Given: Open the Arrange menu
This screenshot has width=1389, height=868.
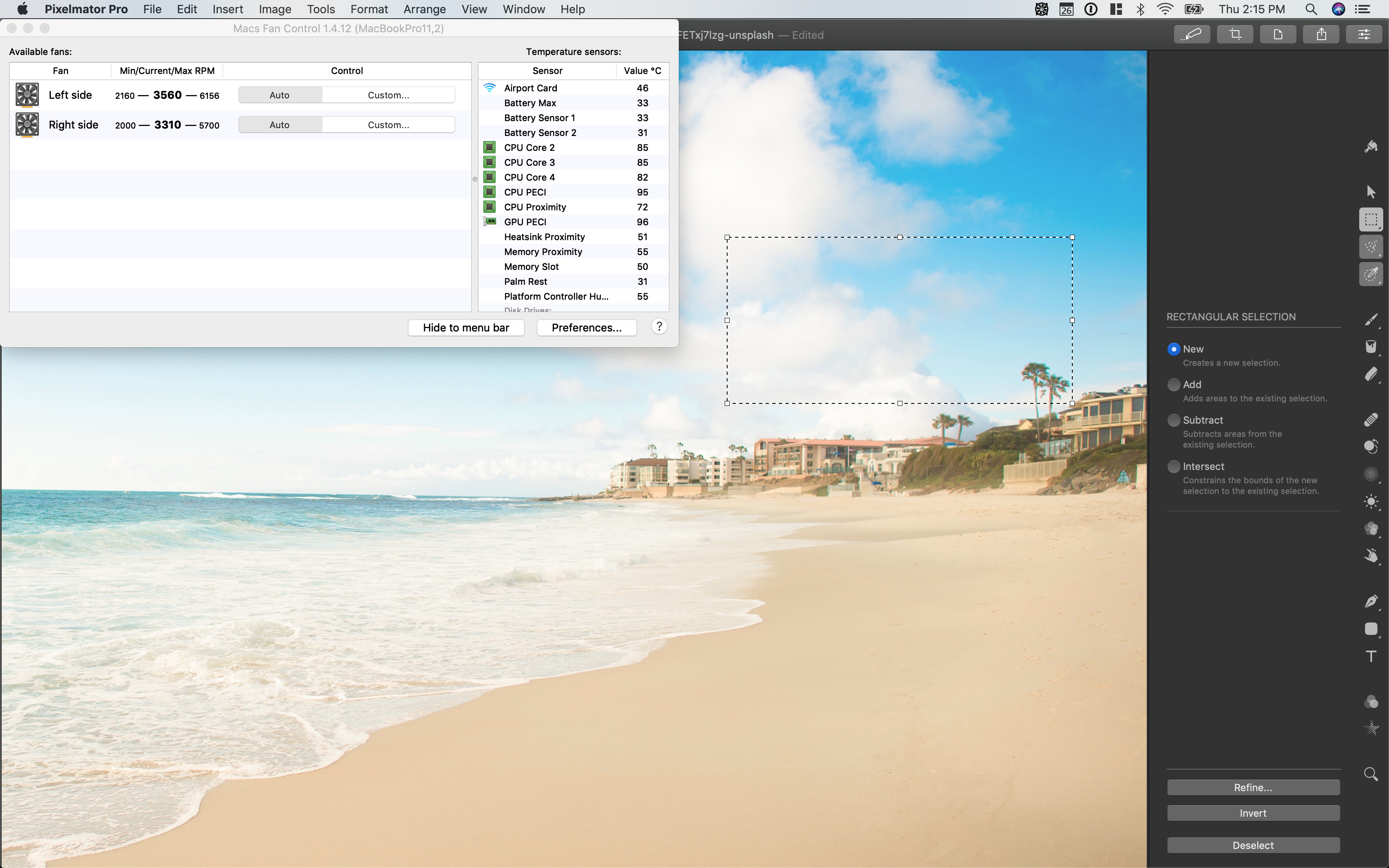Looking at the screenshot, I should 425,9.
